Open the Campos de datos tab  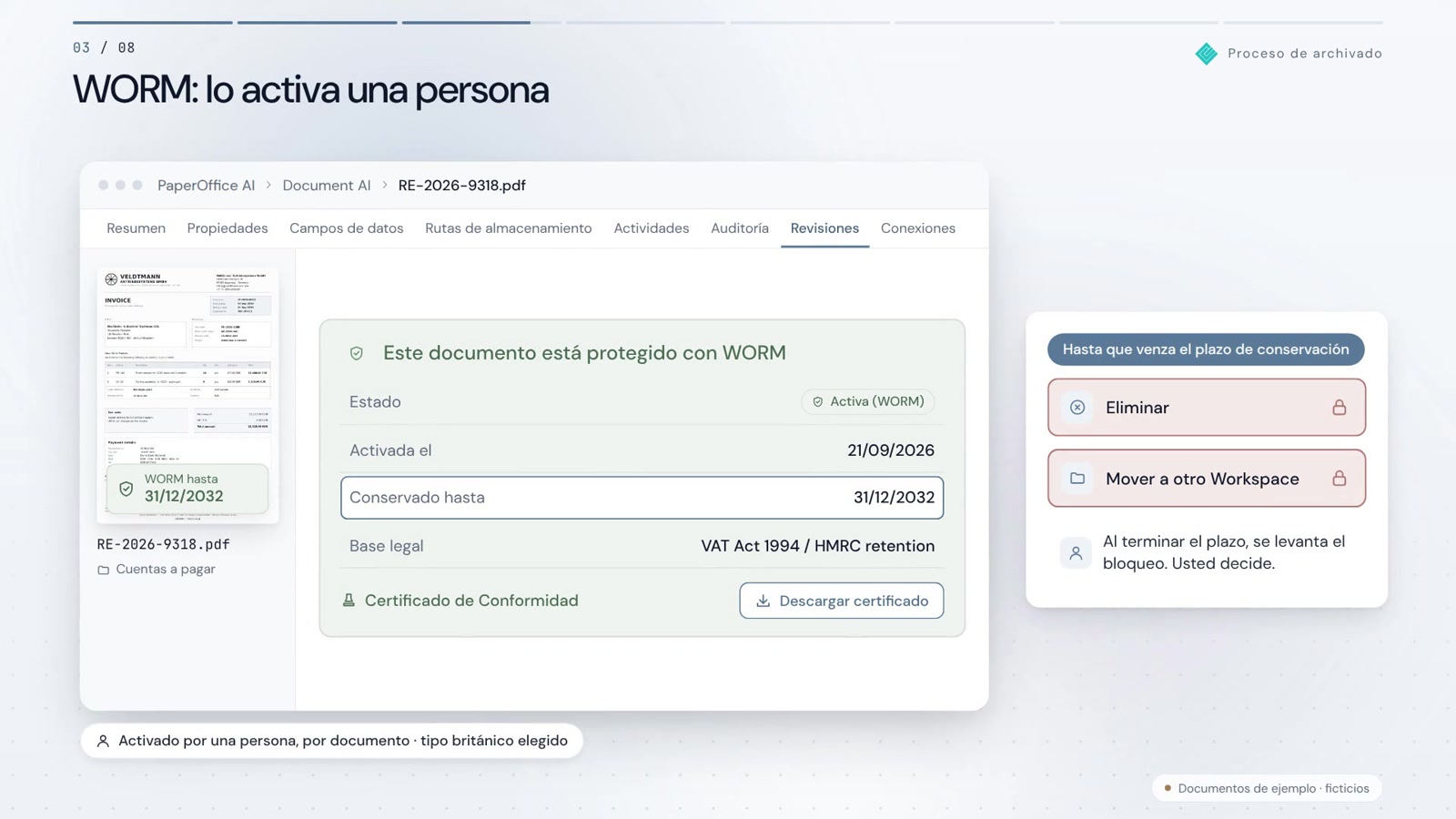point(347,228)
